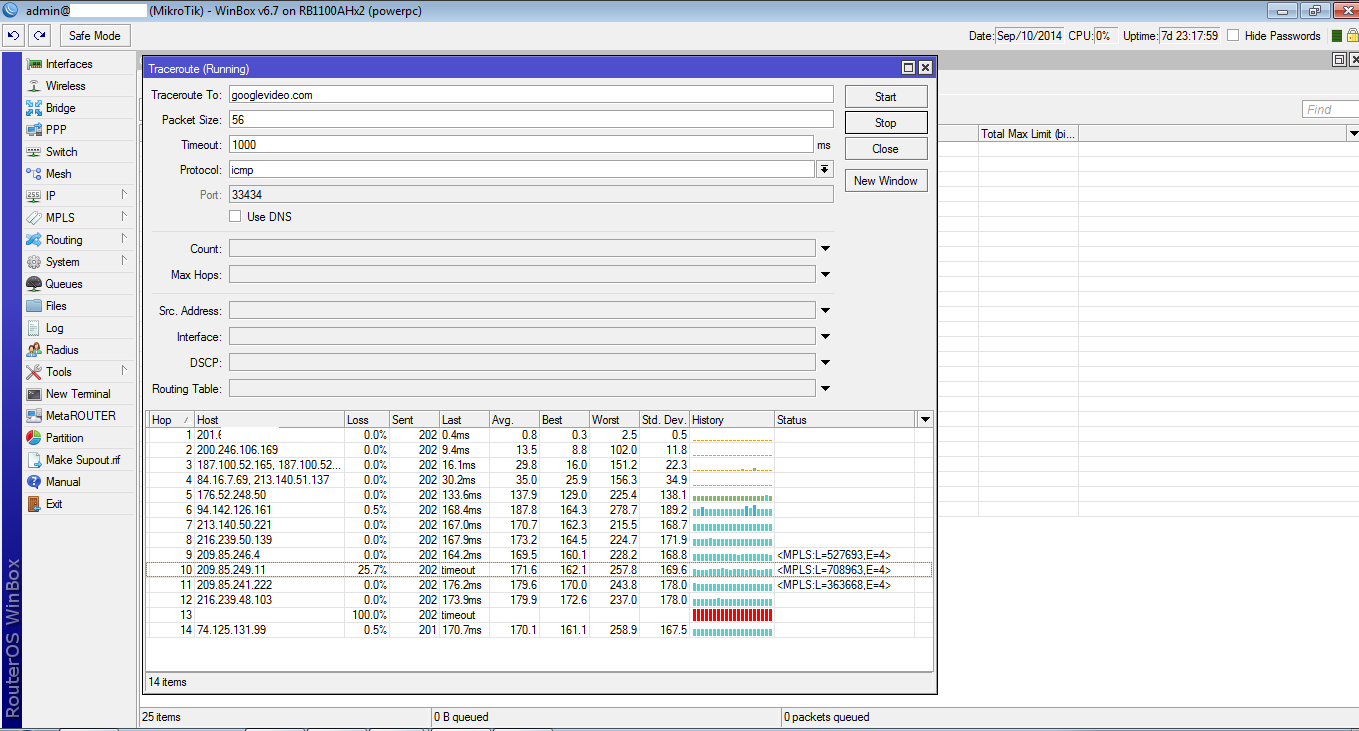The image size is (1359, 731).
Task: Enable the Use DNS checkbox
Action: (235, 216)
